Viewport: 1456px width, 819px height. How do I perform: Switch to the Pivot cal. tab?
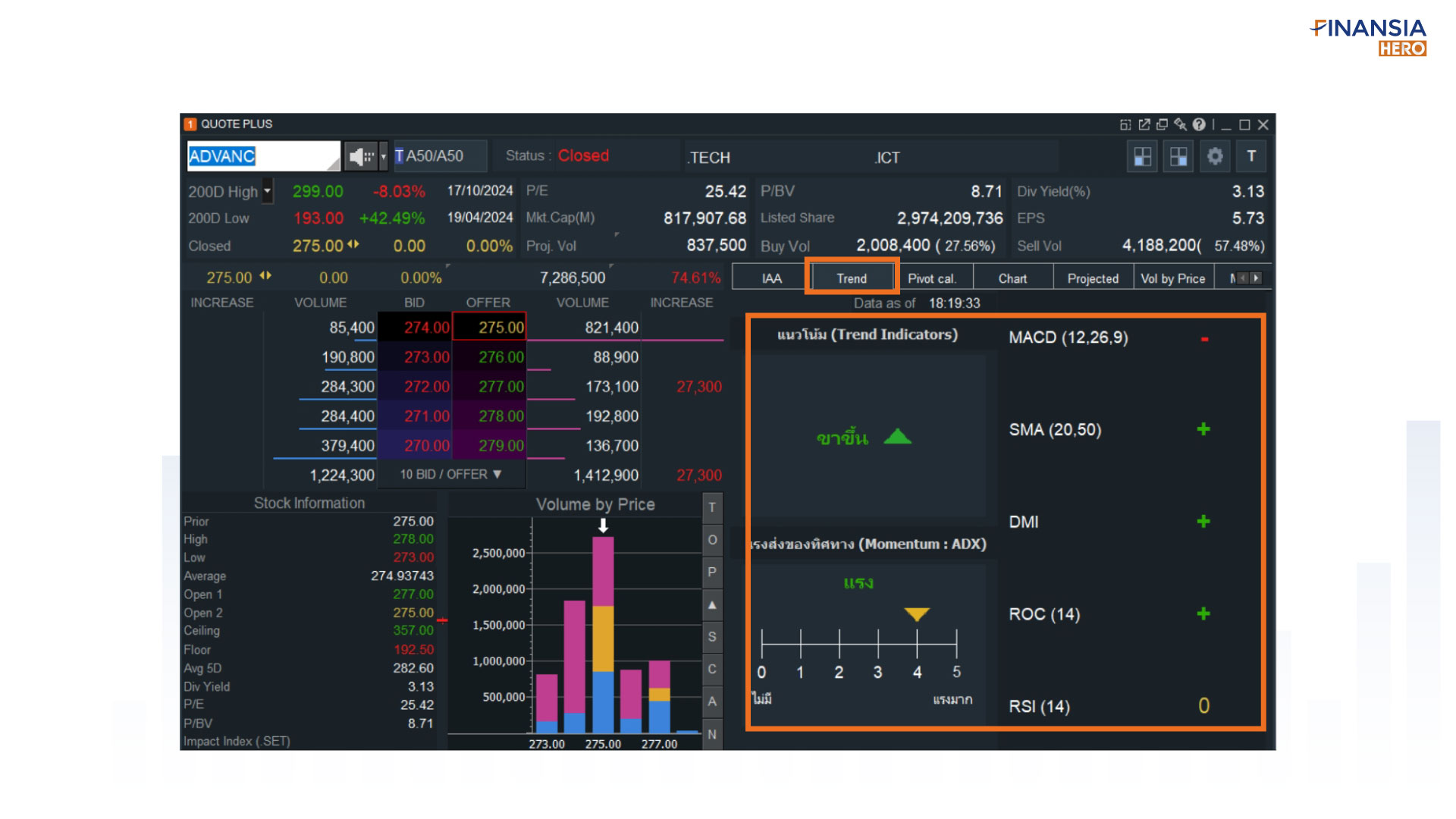(x=932, y=278)
